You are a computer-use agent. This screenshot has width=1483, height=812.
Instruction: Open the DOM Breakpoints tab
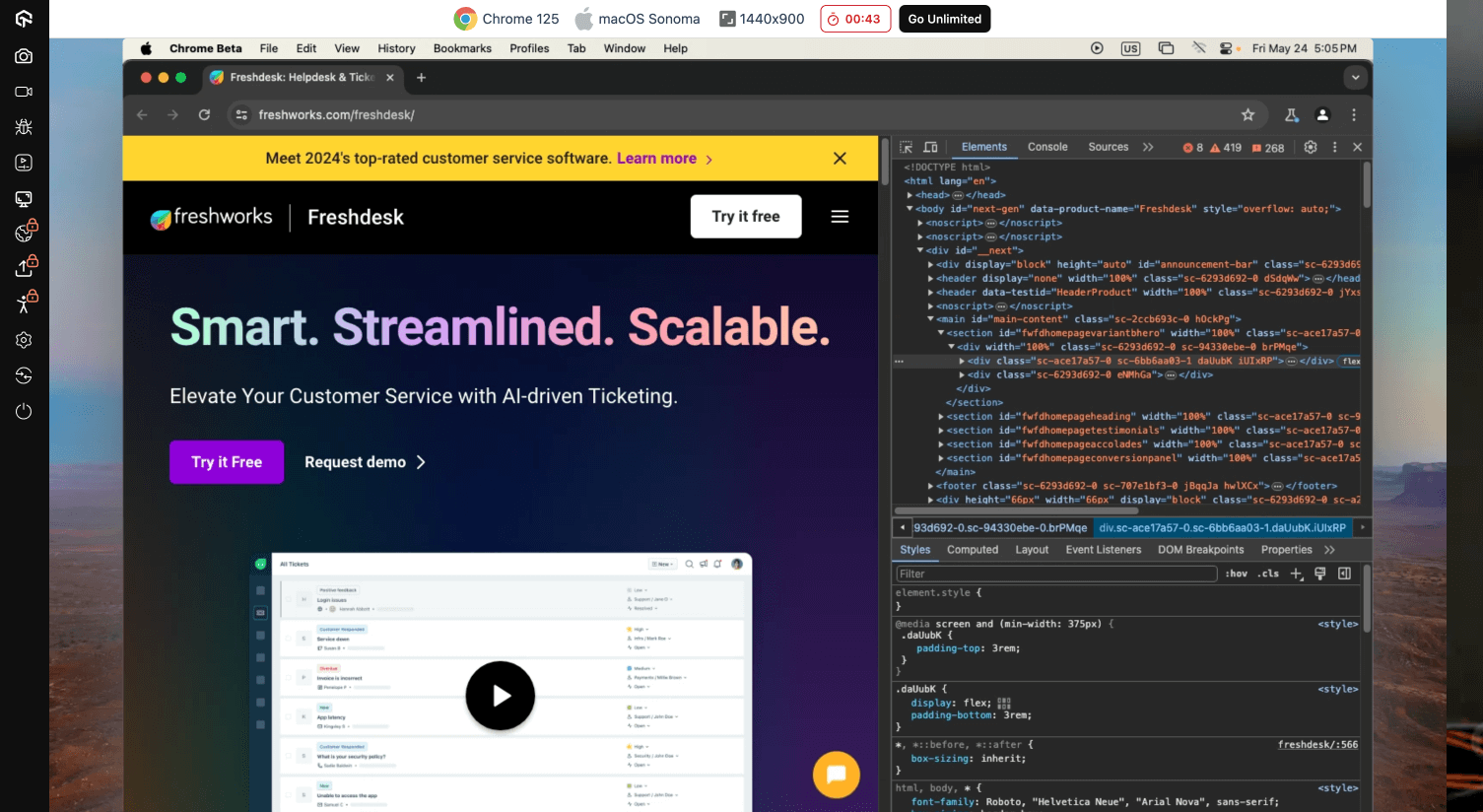coord(1201,550)
